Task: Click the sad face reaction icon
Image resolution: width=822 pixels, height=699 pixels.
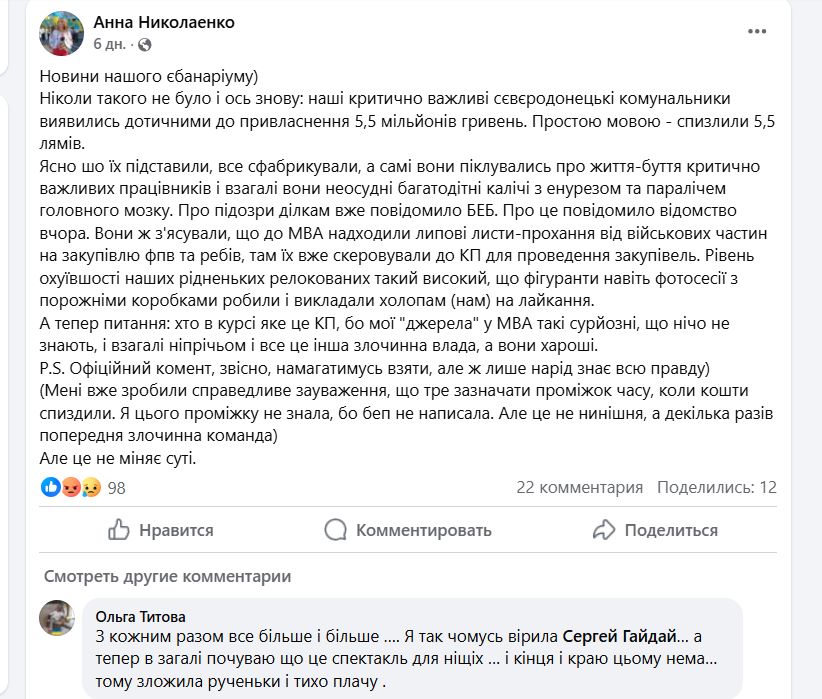Action: [91, 488]
